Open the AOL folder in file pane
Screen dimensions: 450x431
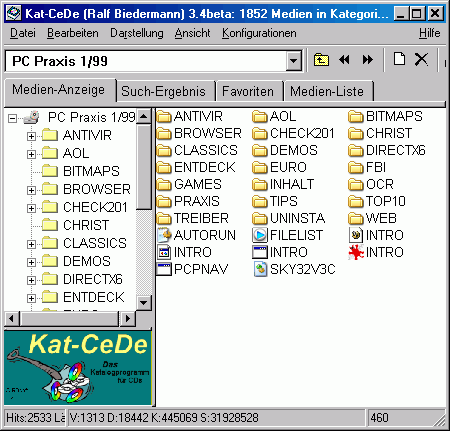[274, 117]
